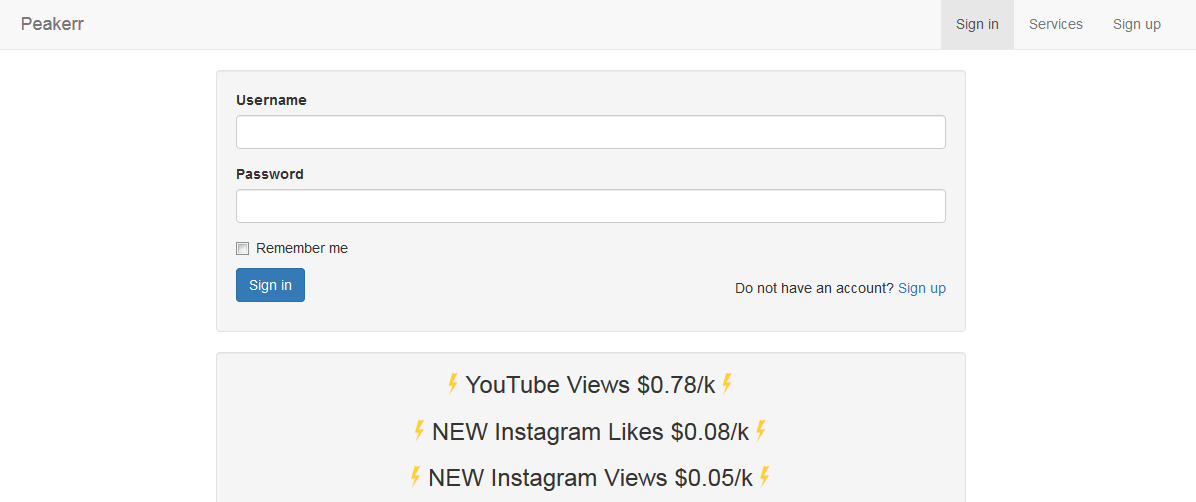1196x502 pixels.
Task: Focus the Password input field
Action: tap(590, 206)
